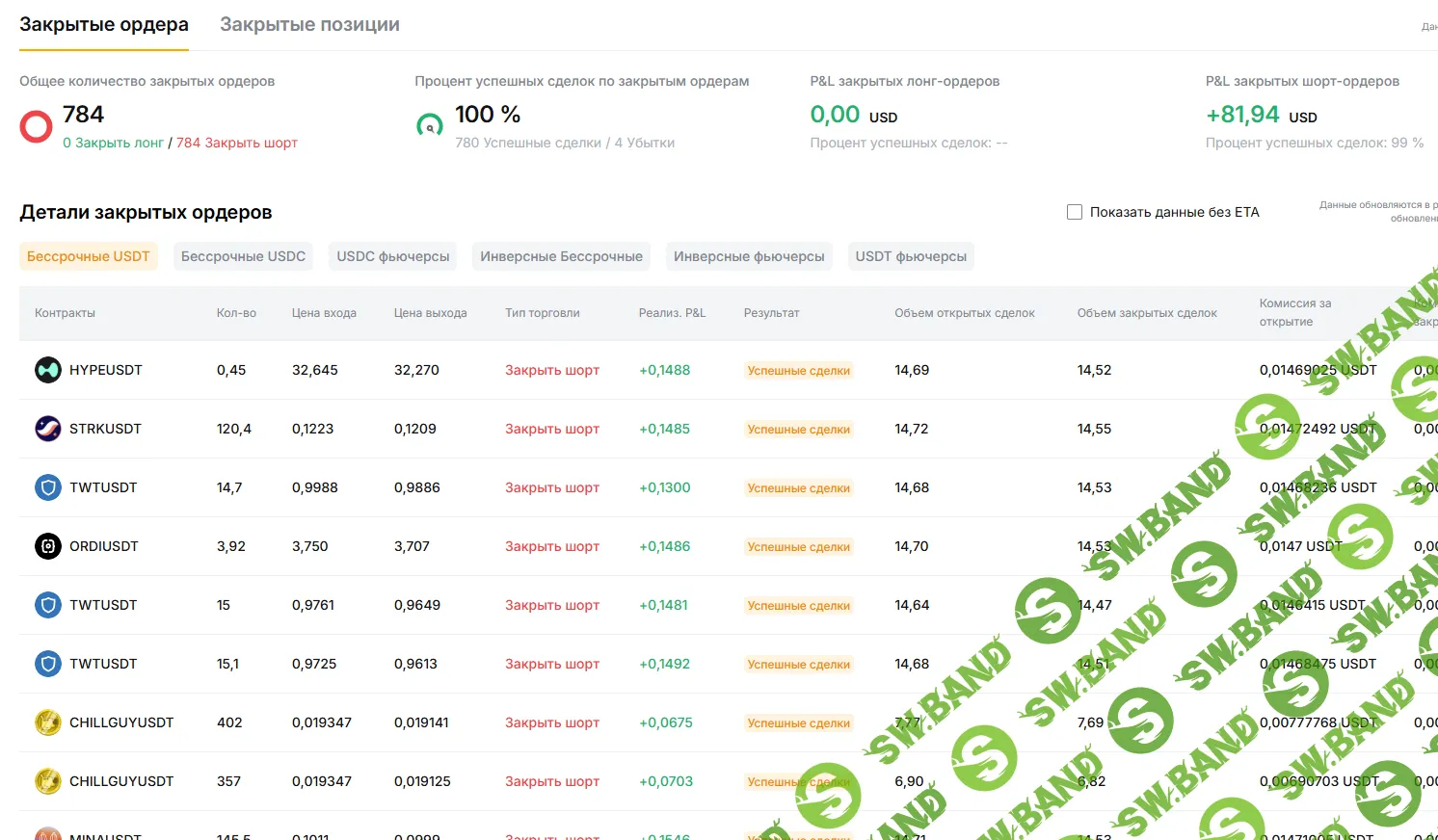Switch to the Инверсные фьючерсы filter

click(749, 256)
